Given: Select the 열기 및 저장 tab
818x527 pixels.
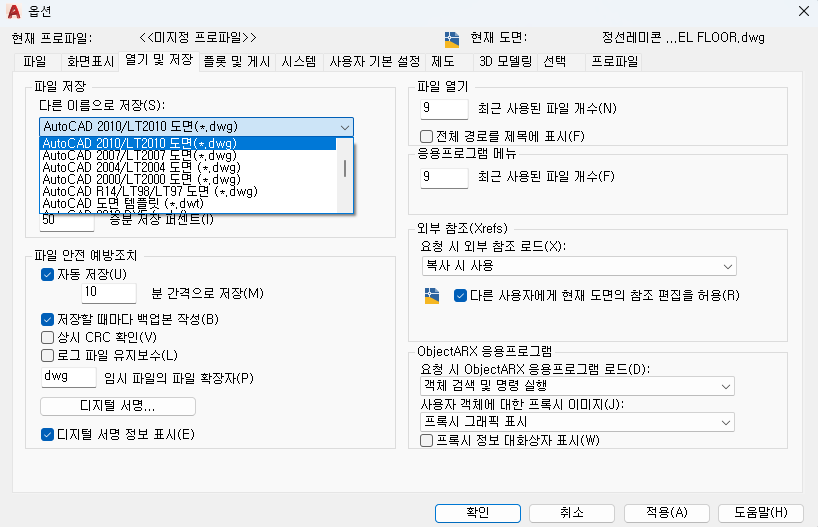Looking at the screenshot, I should point(159,60).
